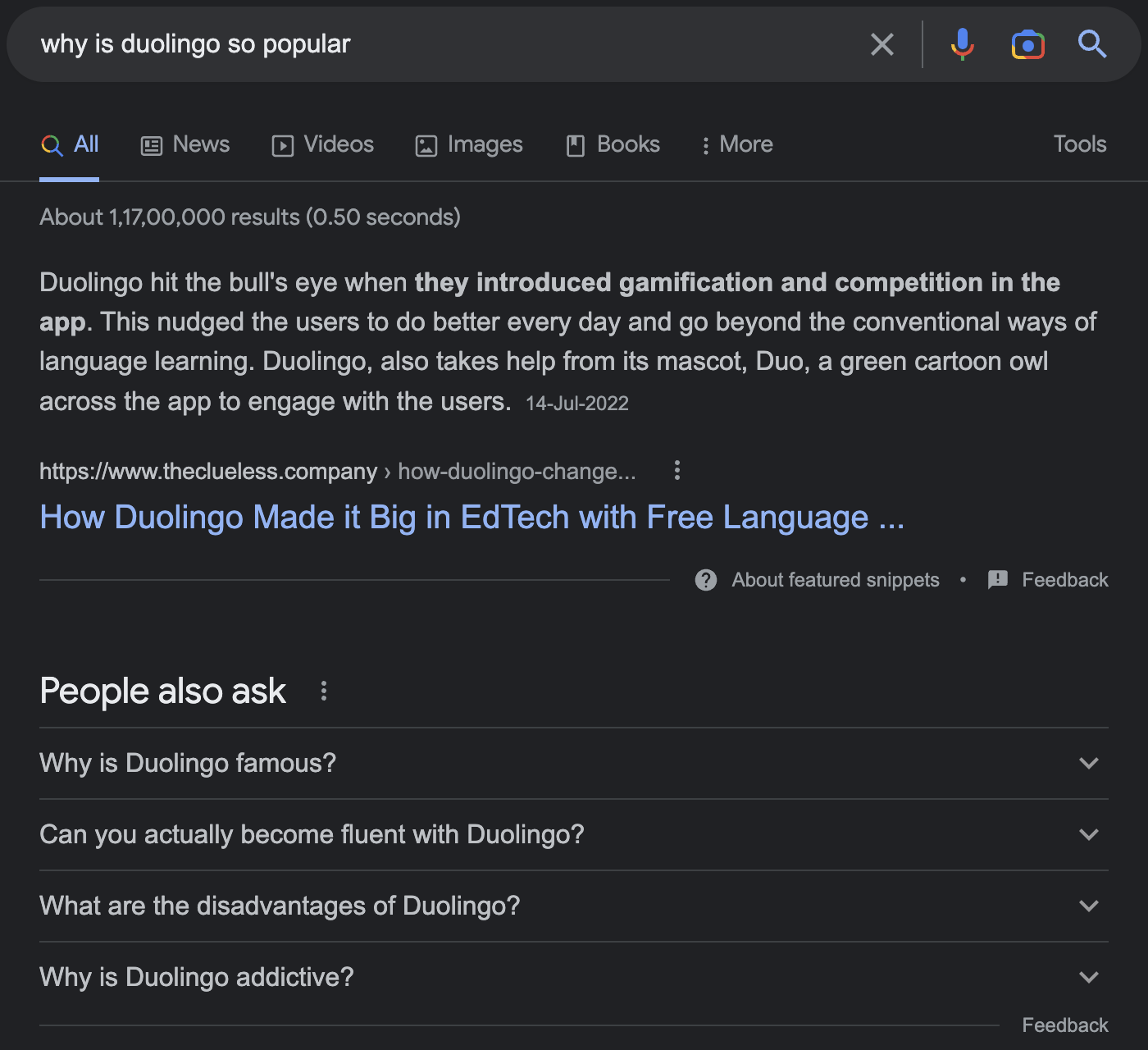Screen dimensions: 1148x1050
Task: Click the About featured snippets help icon
Action: (x=706, y=580)
